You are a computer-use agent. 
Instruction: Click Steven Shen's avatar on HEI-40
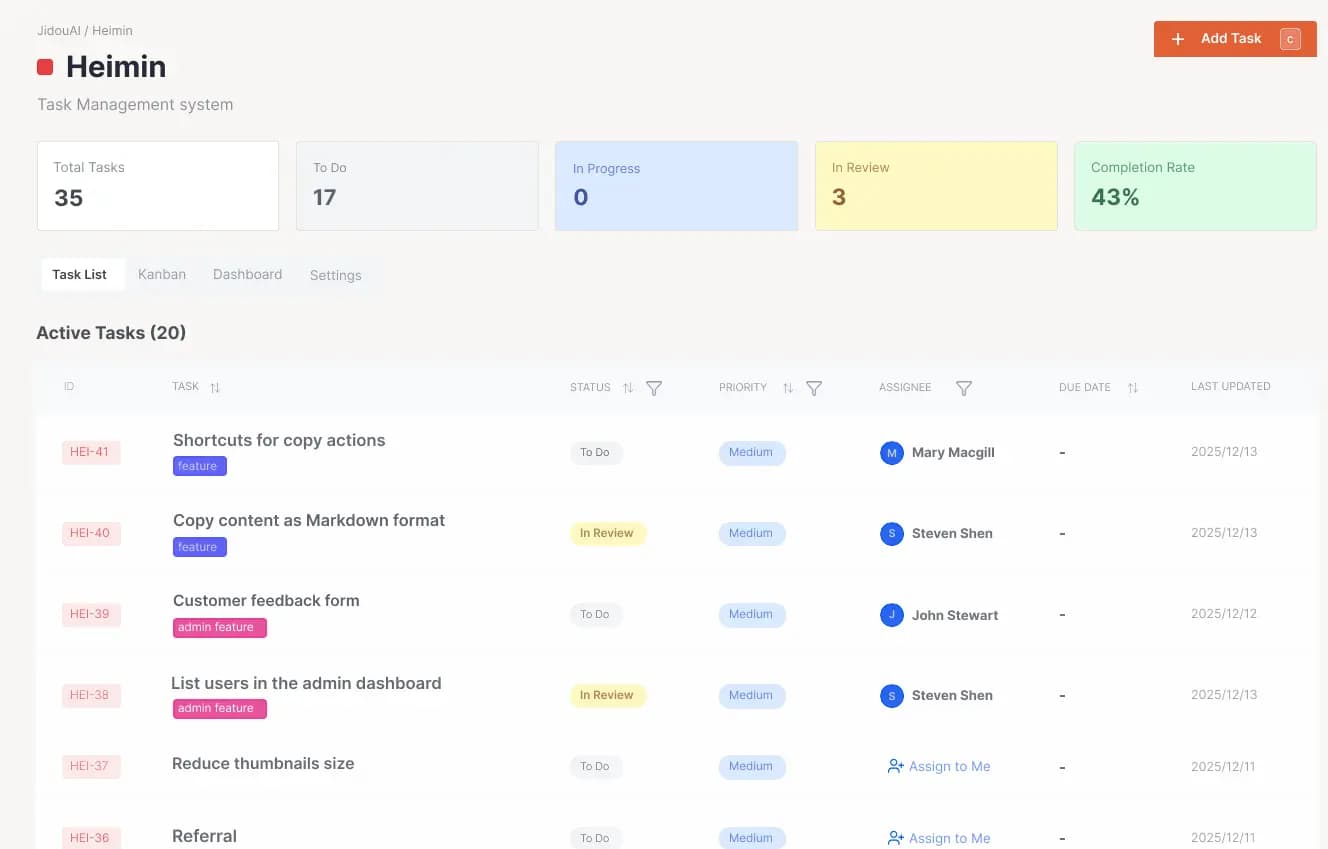891,533
